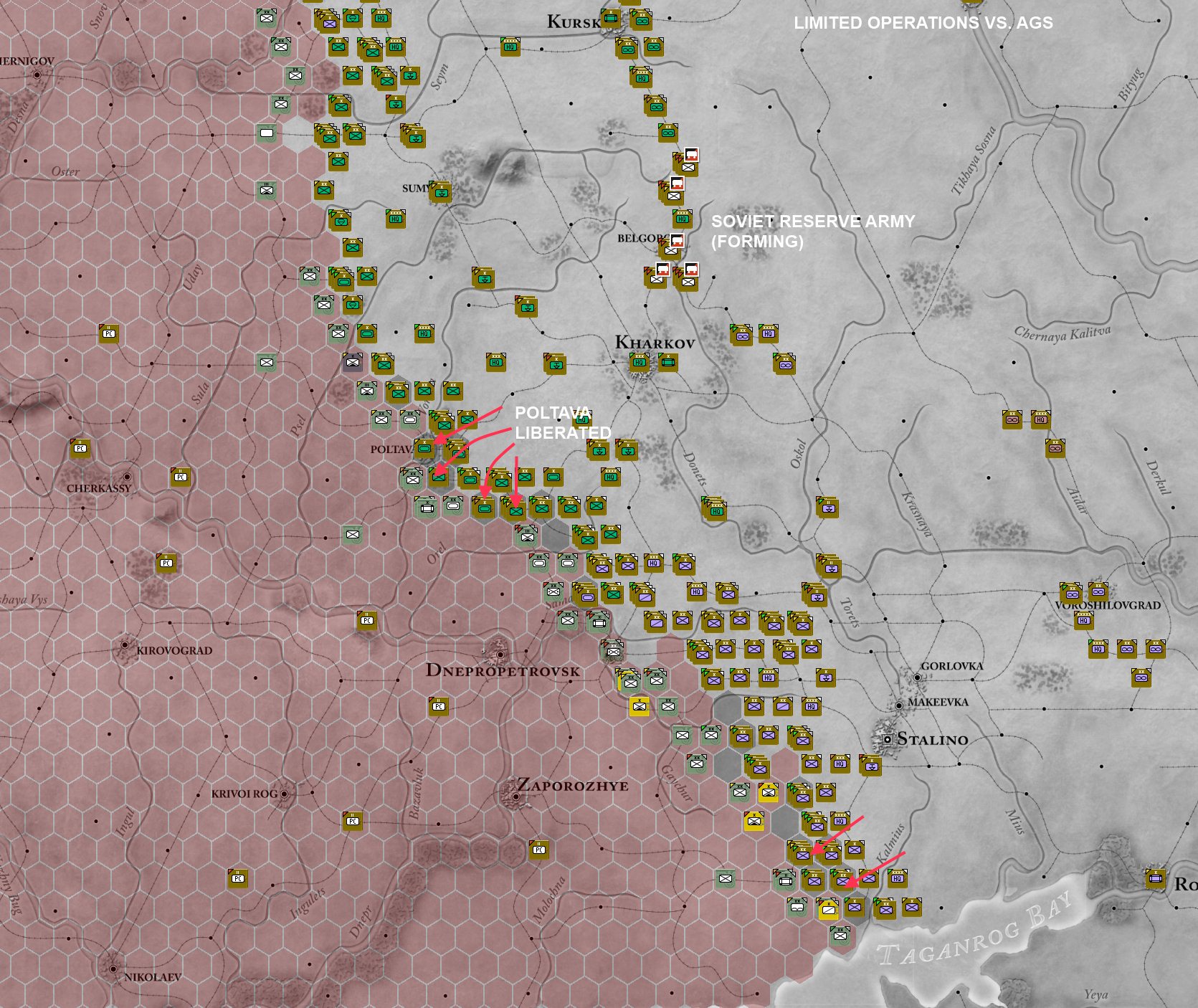Click the Gorlovka city label
Image resolution: width=1198 pixels, height=1008 pixels.
coord(952,666)
